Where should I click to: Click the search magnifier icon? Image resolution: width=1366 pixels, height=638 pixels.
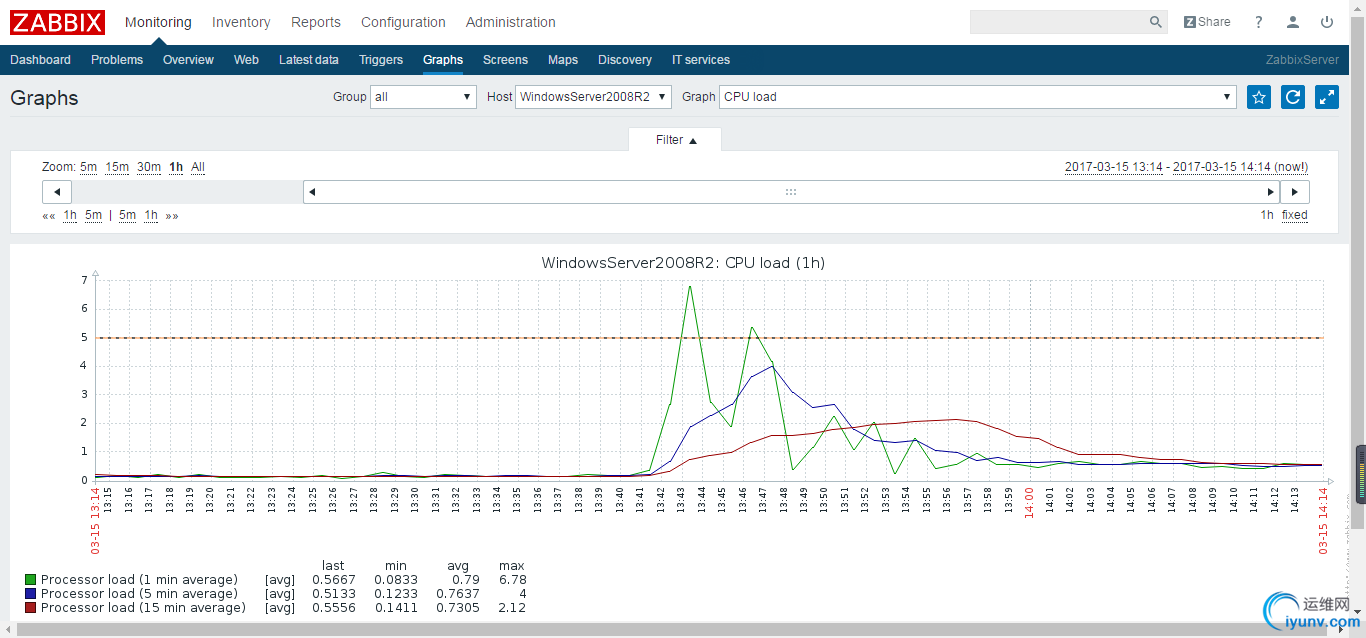pos(1156,22)
